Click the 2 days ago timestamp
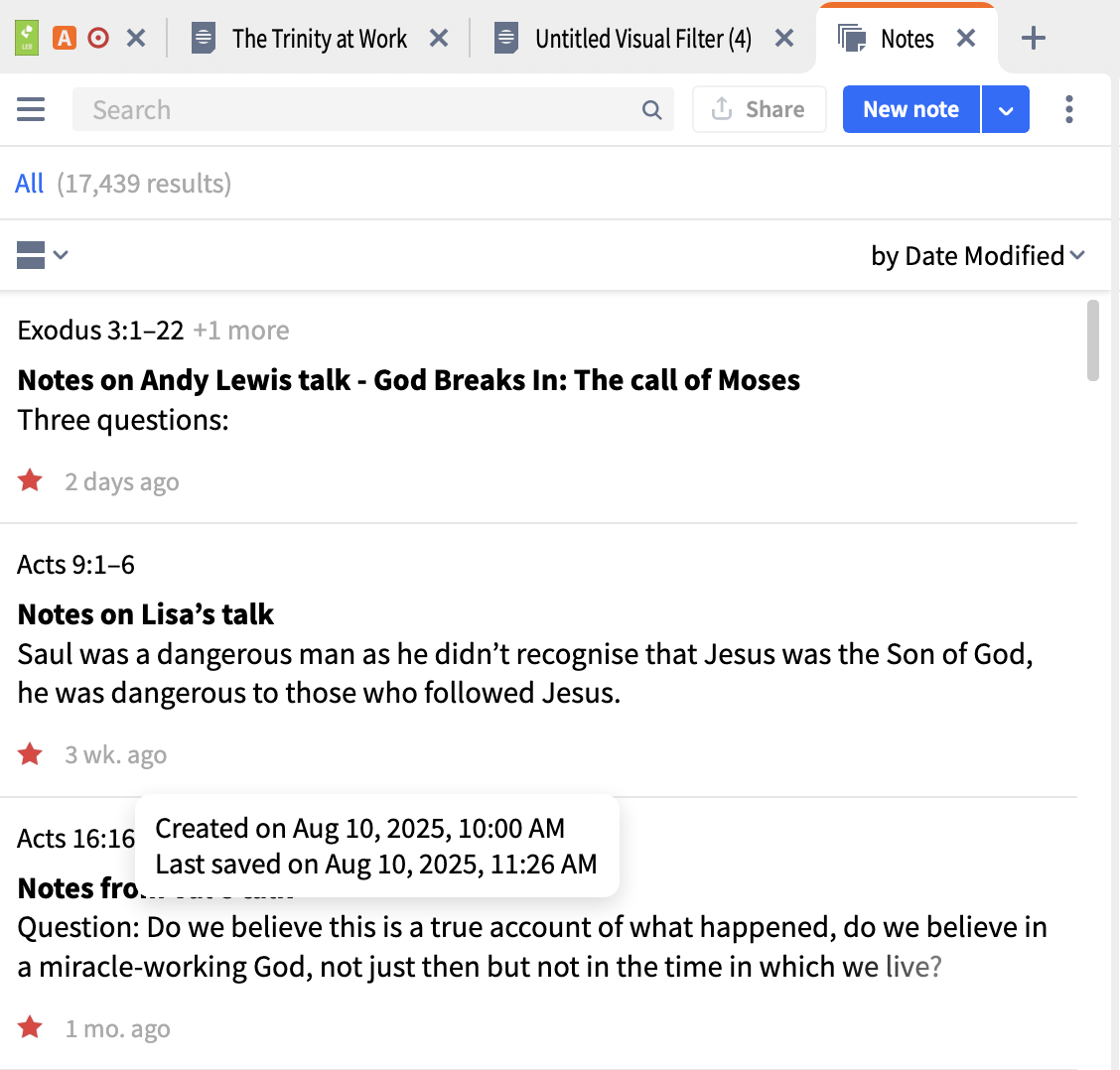The height and width of the screenshot is (1070, 1120). (121, 482)
